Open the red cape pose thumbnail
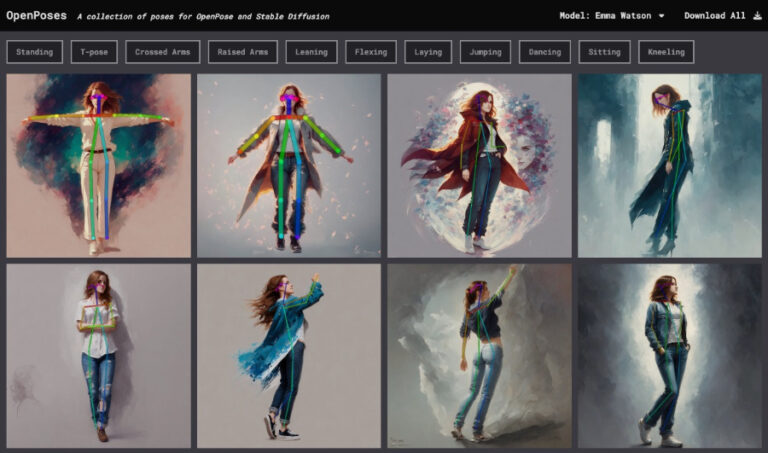768x453 pixels. (x=479, y=165)
